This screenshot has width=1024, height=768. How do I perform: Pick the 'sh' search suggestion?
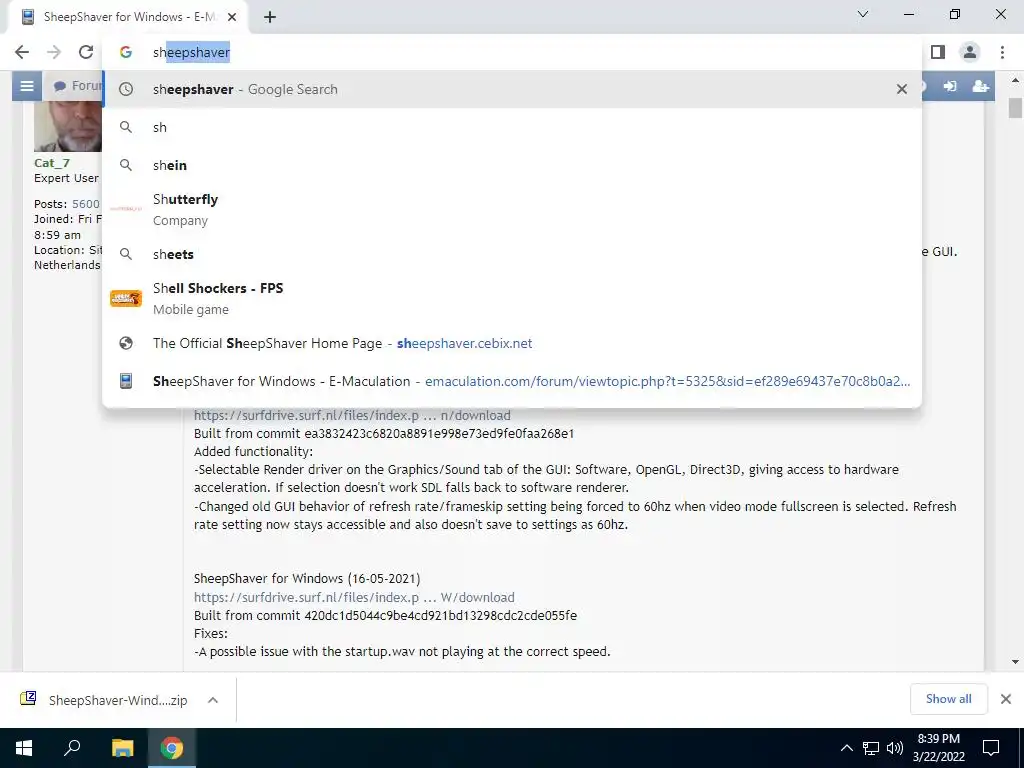coord(513,127)
